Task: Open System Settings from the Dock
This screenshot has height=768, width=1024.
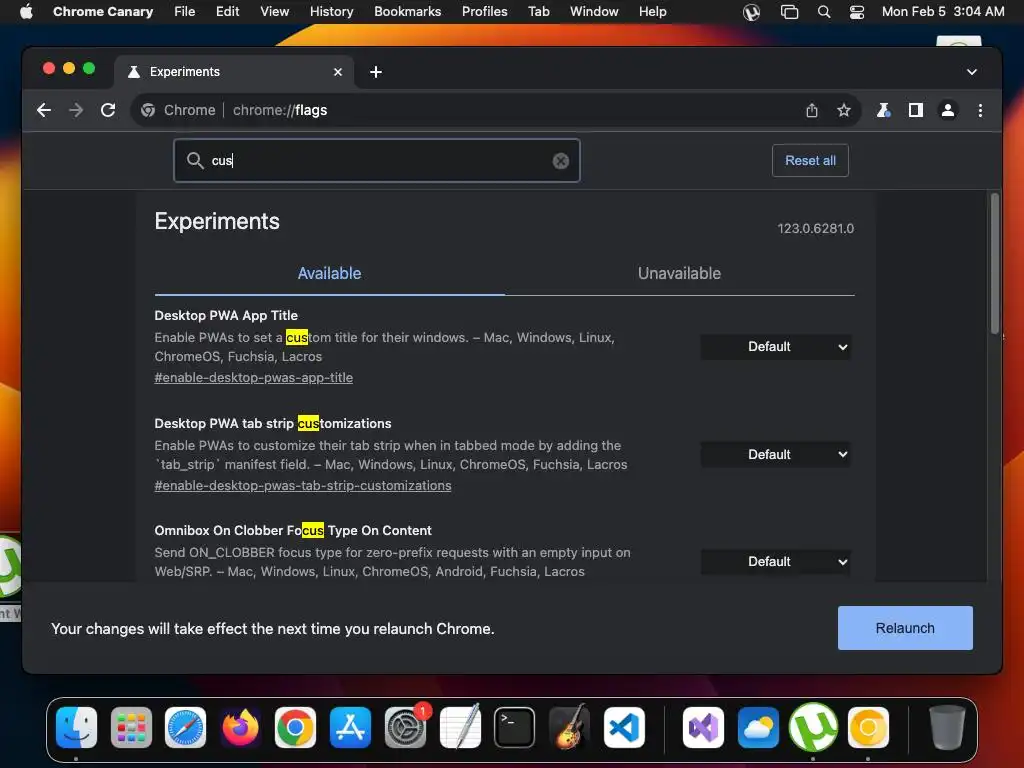Action: [406, 727]
